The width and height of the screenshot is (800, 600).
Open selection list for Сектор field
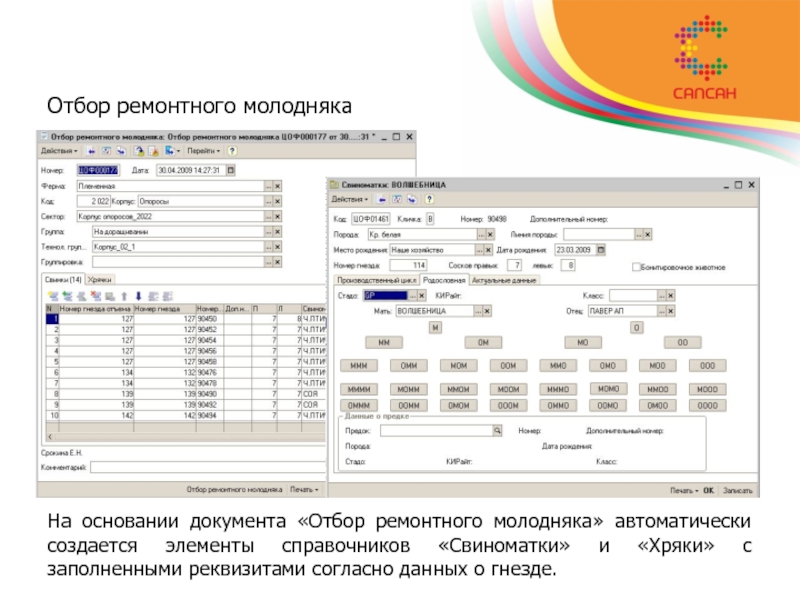(x=269, y=217)
